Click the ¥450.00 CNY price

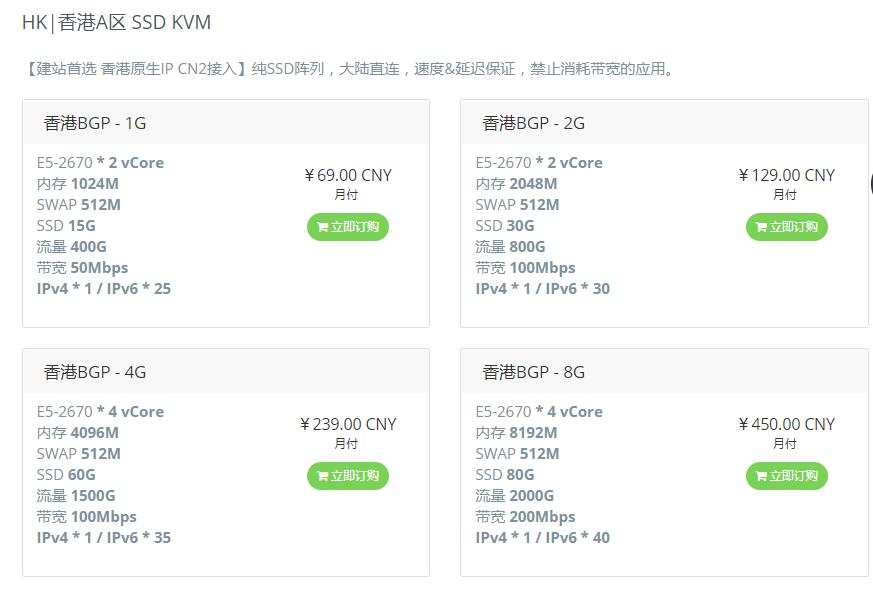[786, 424]
